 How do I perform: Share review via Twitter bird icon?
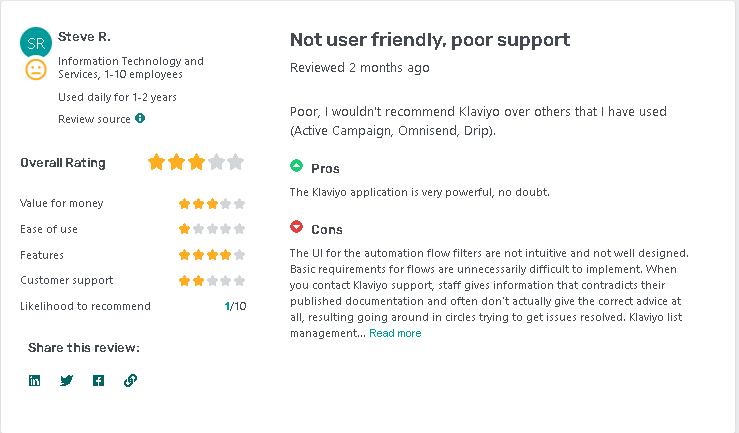(66, 380)
